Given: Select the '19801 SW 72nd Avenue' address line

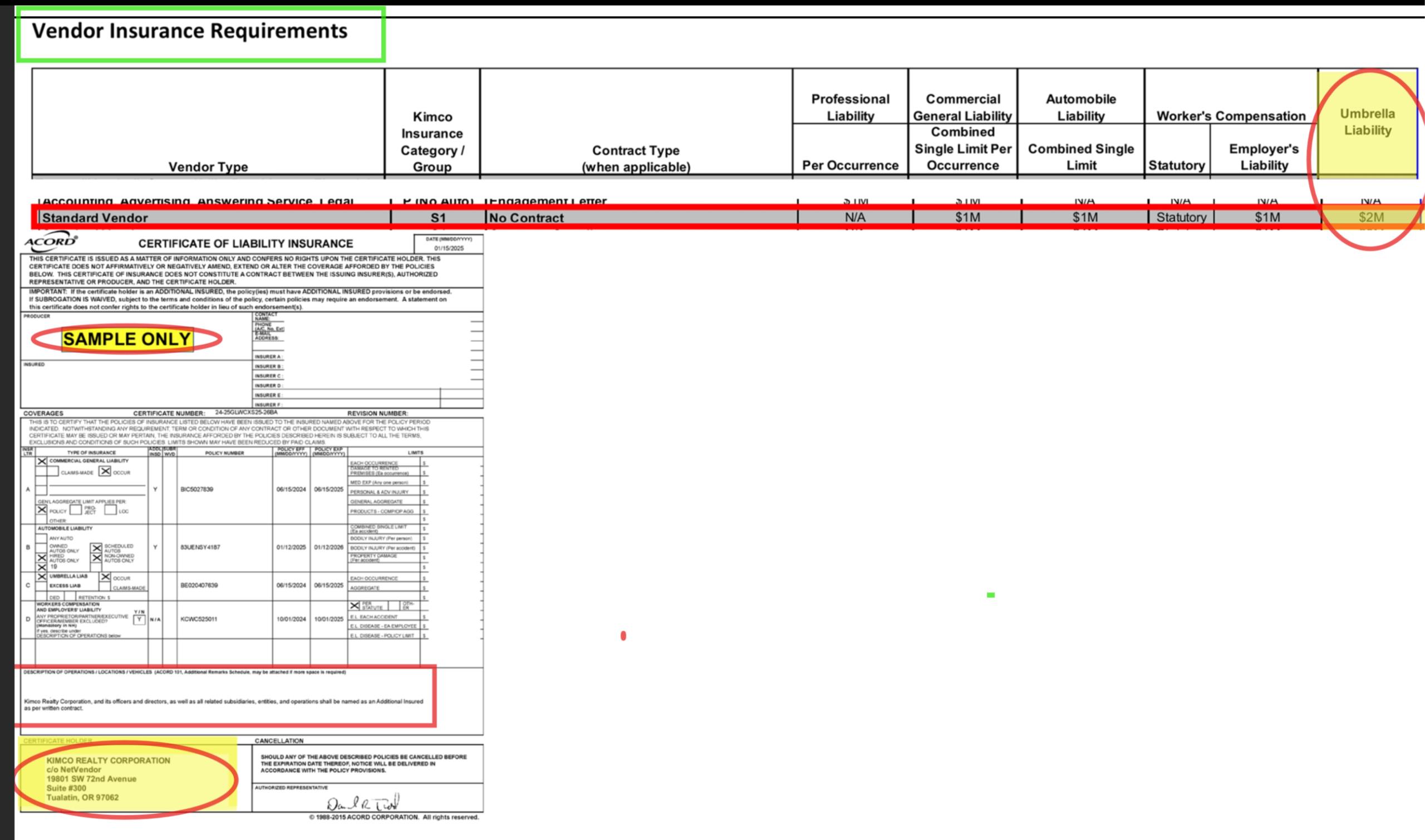Looking at the screenshot, I should [x=92, y=779].
